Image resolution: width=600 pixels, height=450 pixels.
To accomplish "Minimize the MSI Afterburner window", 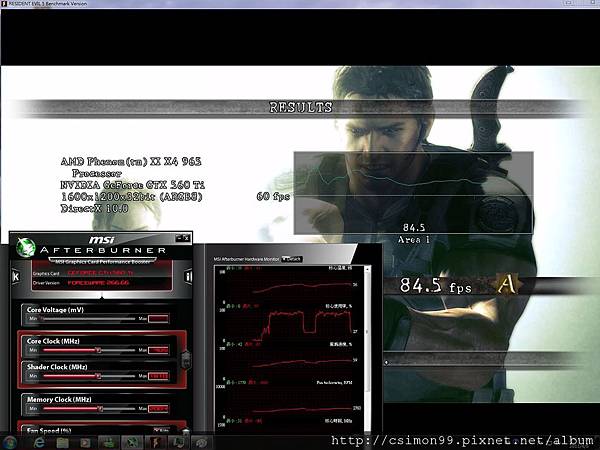I will point(179,238).
